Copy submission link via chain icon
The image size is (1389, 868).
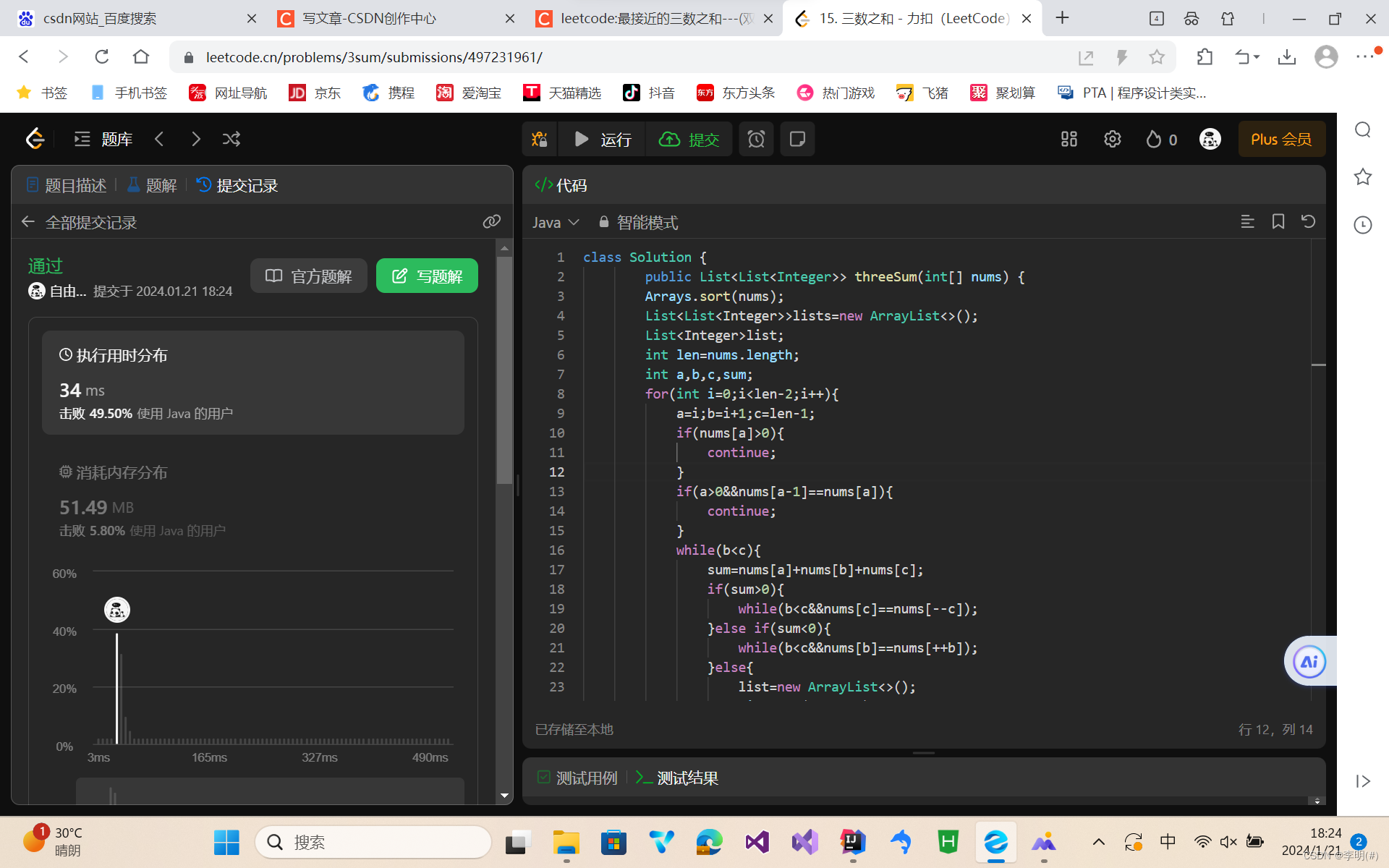[492, 221]
